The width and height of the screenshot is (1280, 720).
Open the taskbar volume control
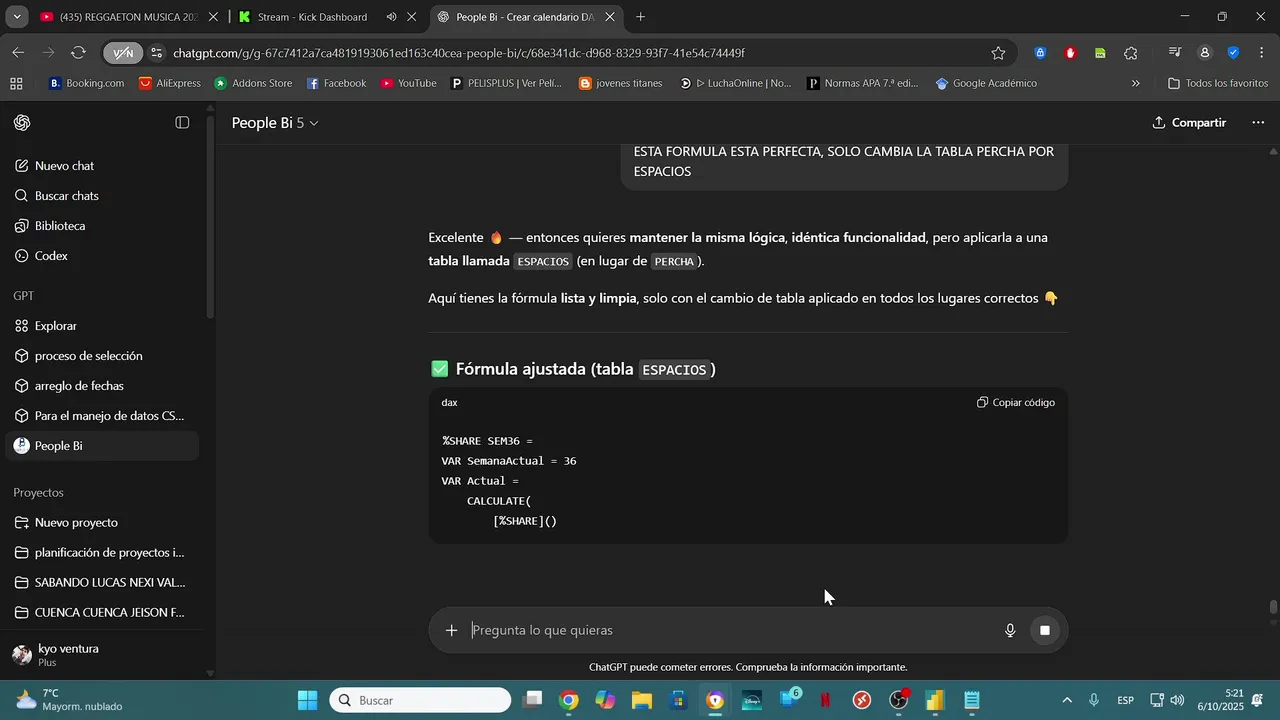click(1177, 700)
